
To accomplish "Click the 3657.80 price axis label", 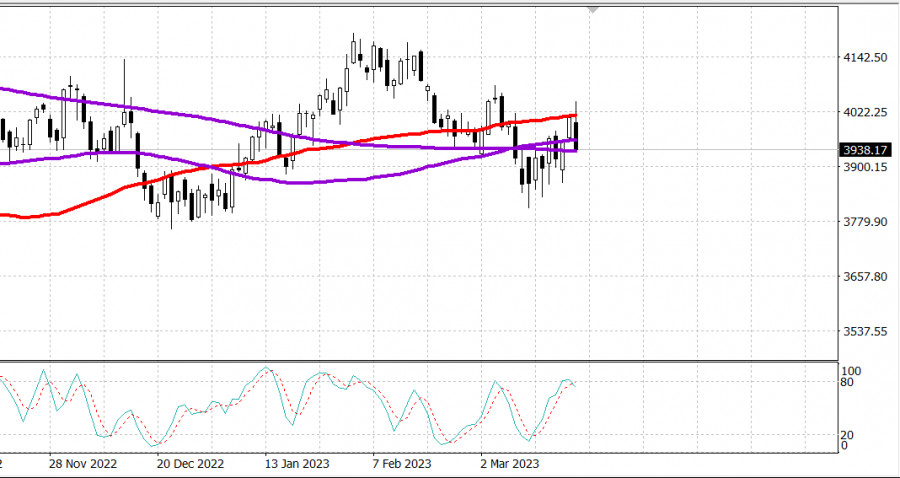I will (x=866, y=276).
